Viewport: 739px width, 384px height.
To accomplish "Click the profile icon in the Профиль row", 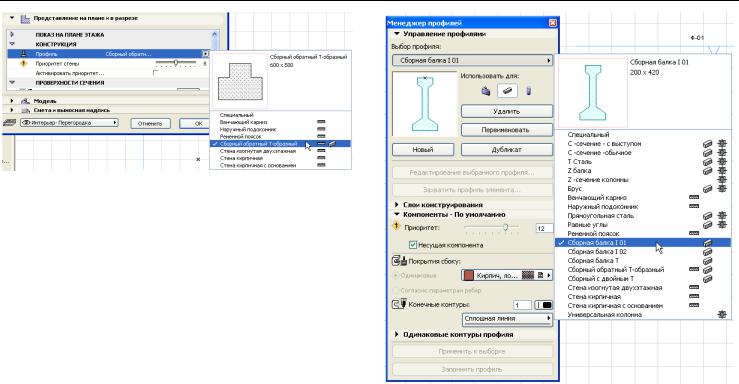I will [x=24, y=54].
